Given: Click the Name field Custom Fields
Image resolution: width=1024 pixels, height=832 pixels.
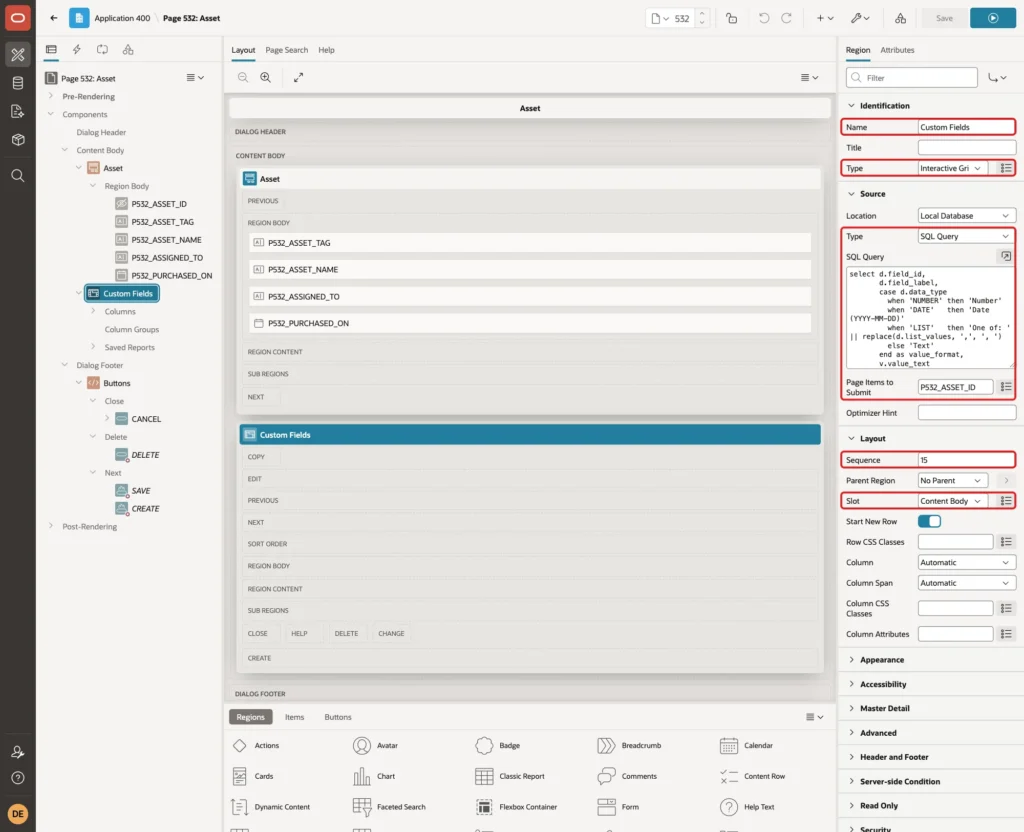Looking at the screenshot, I should (x=967, y=127).
